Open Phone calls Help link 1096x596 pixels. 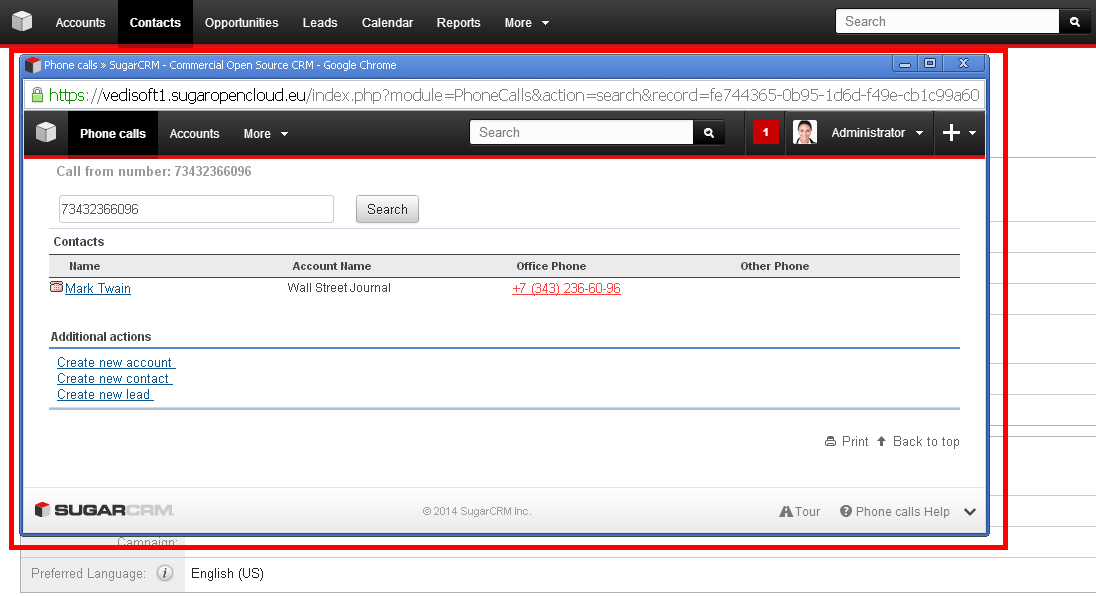click(x=895, y=511)
